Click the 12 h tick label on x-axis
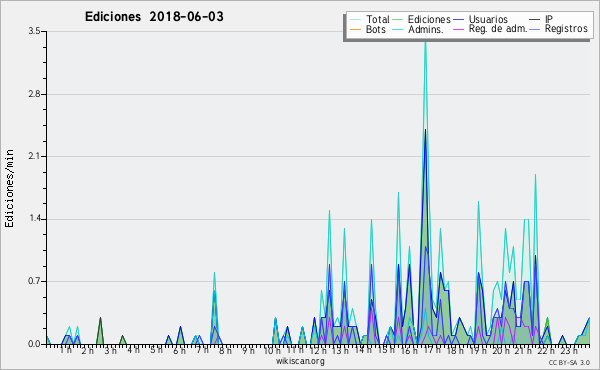 click(x=318, y=351)
